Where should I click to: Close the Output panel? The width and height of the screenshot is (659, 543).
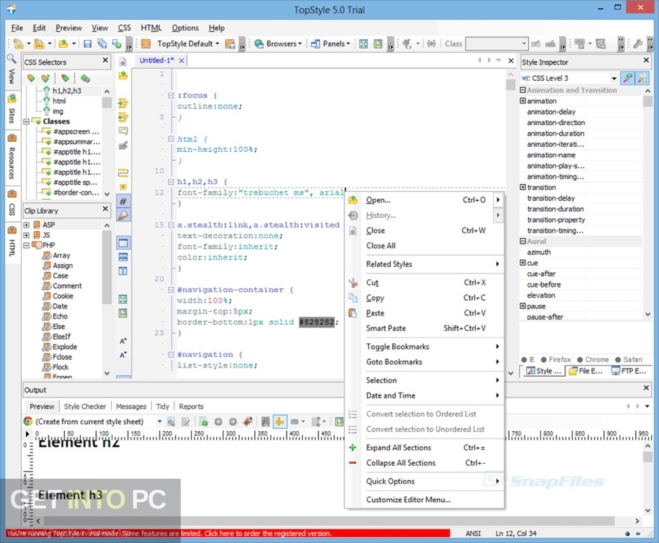coord(646,387)
